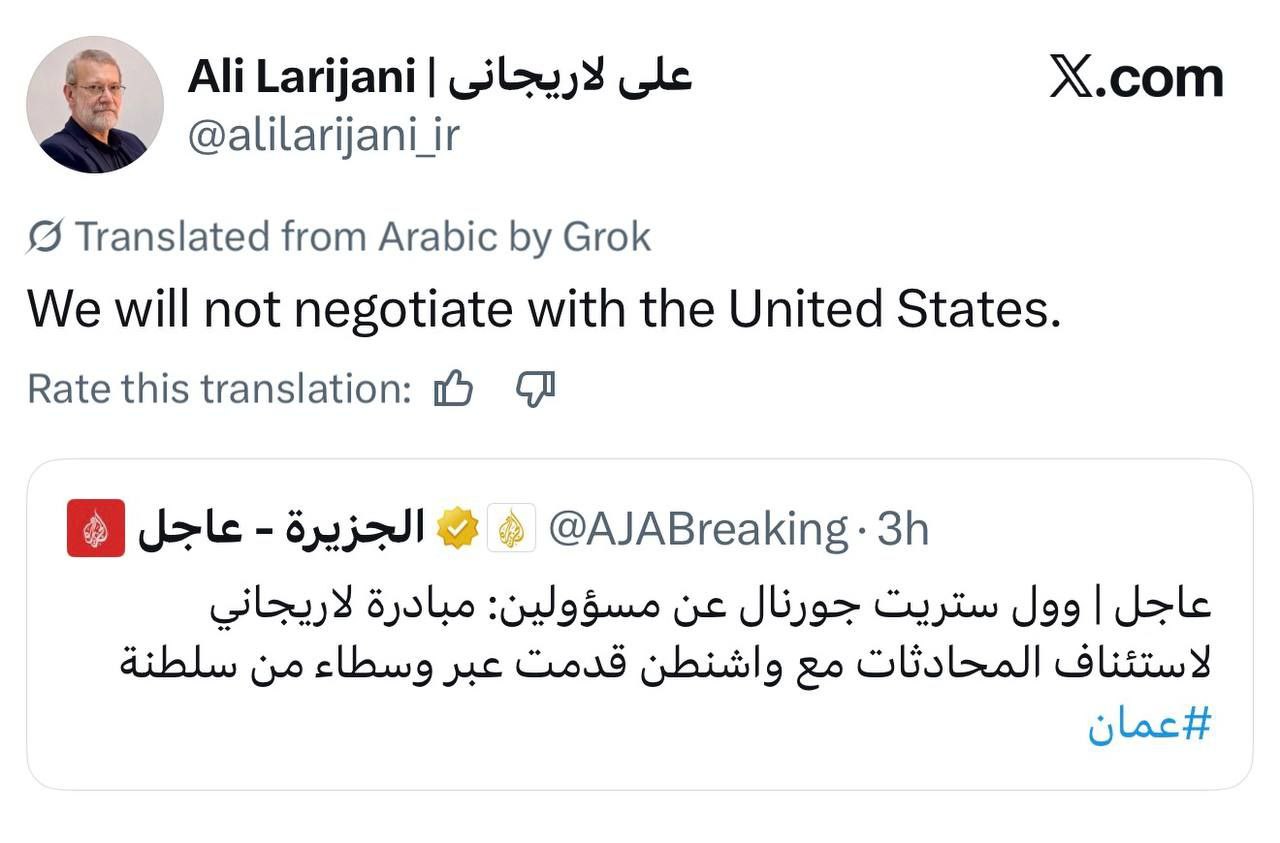Open the #عمان hashtag
The width and height of the screenshot is (1280, 843).
tap(1149, 725)
